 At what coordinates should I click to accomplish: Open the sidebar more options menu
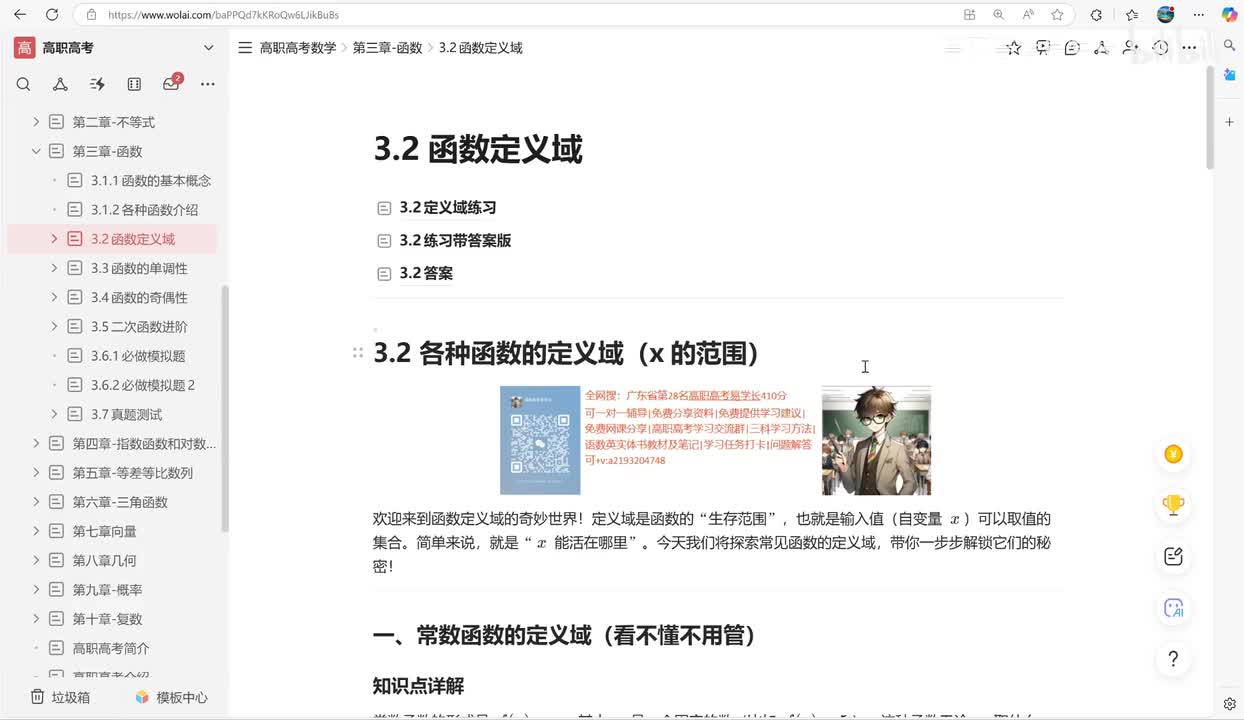coord(208,85)
